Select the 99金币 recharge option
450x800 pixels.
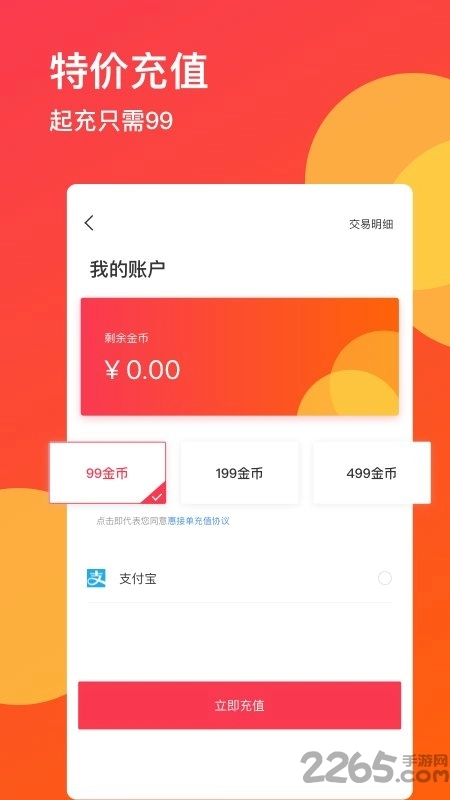108,472
